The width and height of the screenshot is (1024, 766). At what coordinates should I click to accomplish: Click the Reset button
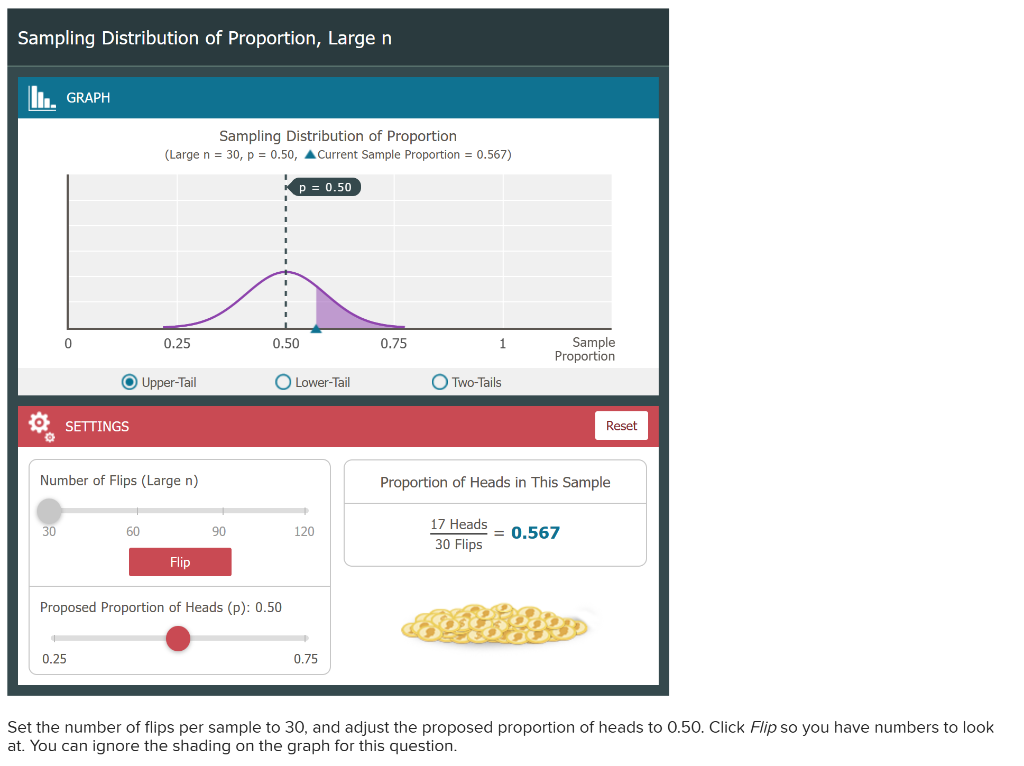(x=621, y=425)
